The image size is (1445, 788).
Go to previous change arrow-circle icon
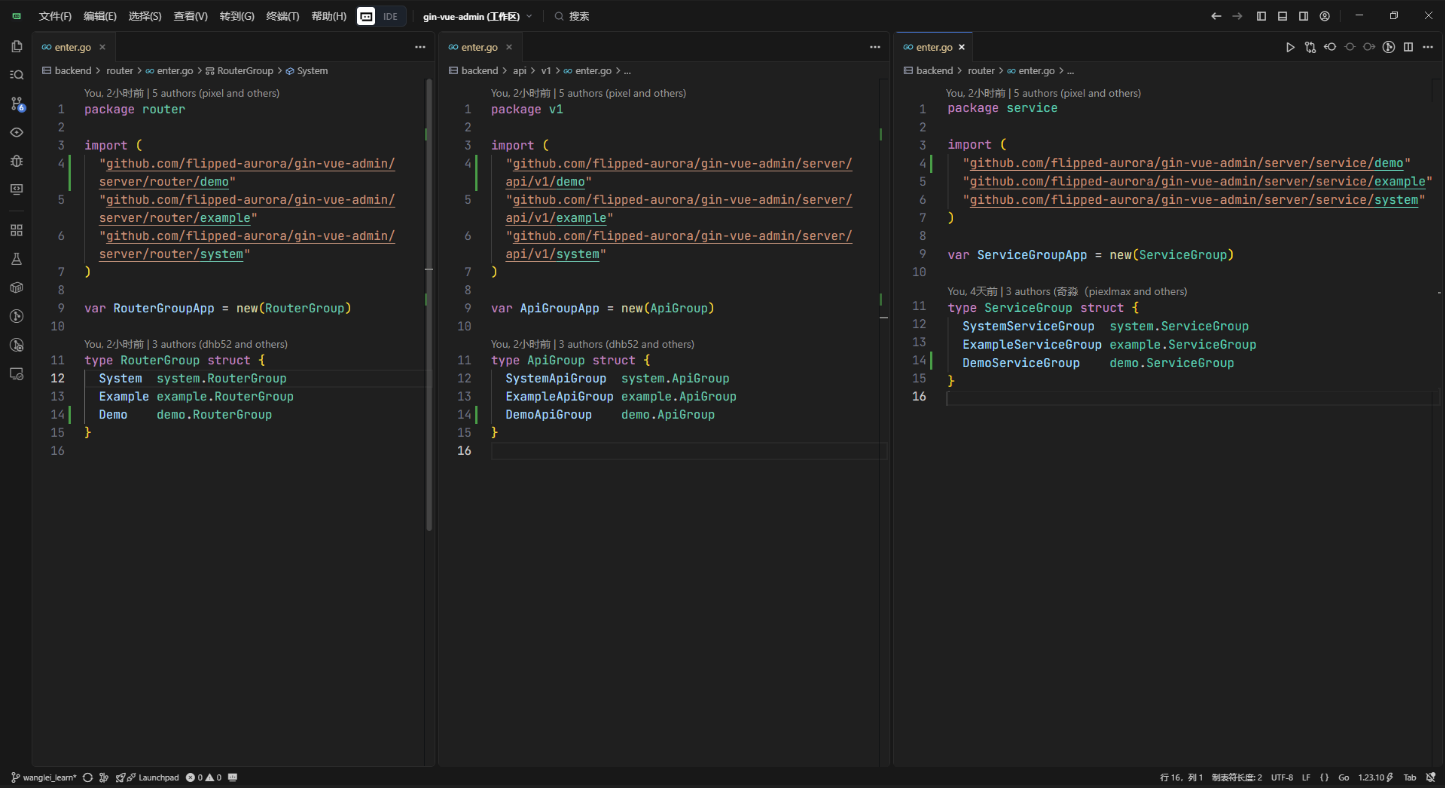(1330, 47)
